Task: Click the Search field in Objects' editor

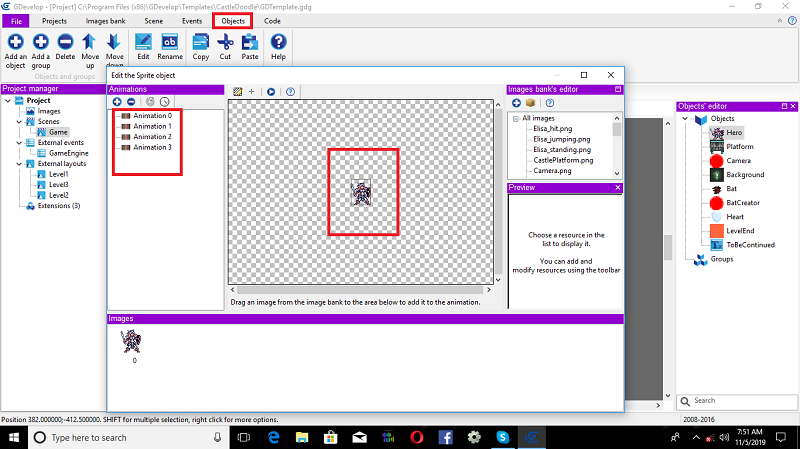Action: tap(737, 401)
